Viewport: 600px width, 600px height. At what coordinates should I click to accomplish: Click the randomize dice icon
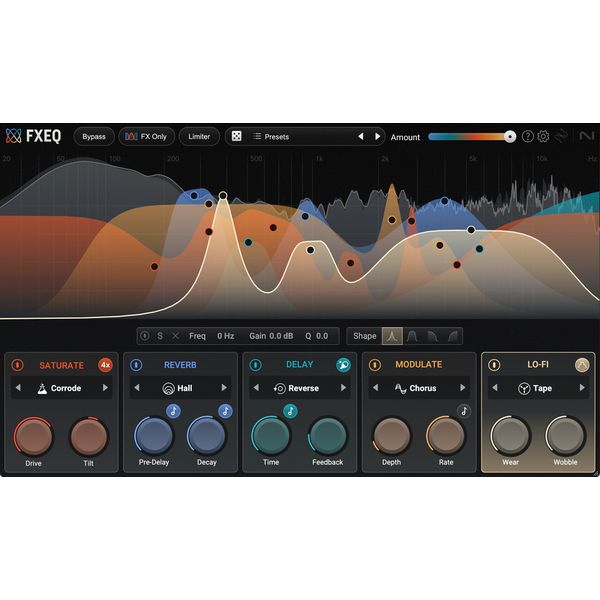(x=237, y=136)
